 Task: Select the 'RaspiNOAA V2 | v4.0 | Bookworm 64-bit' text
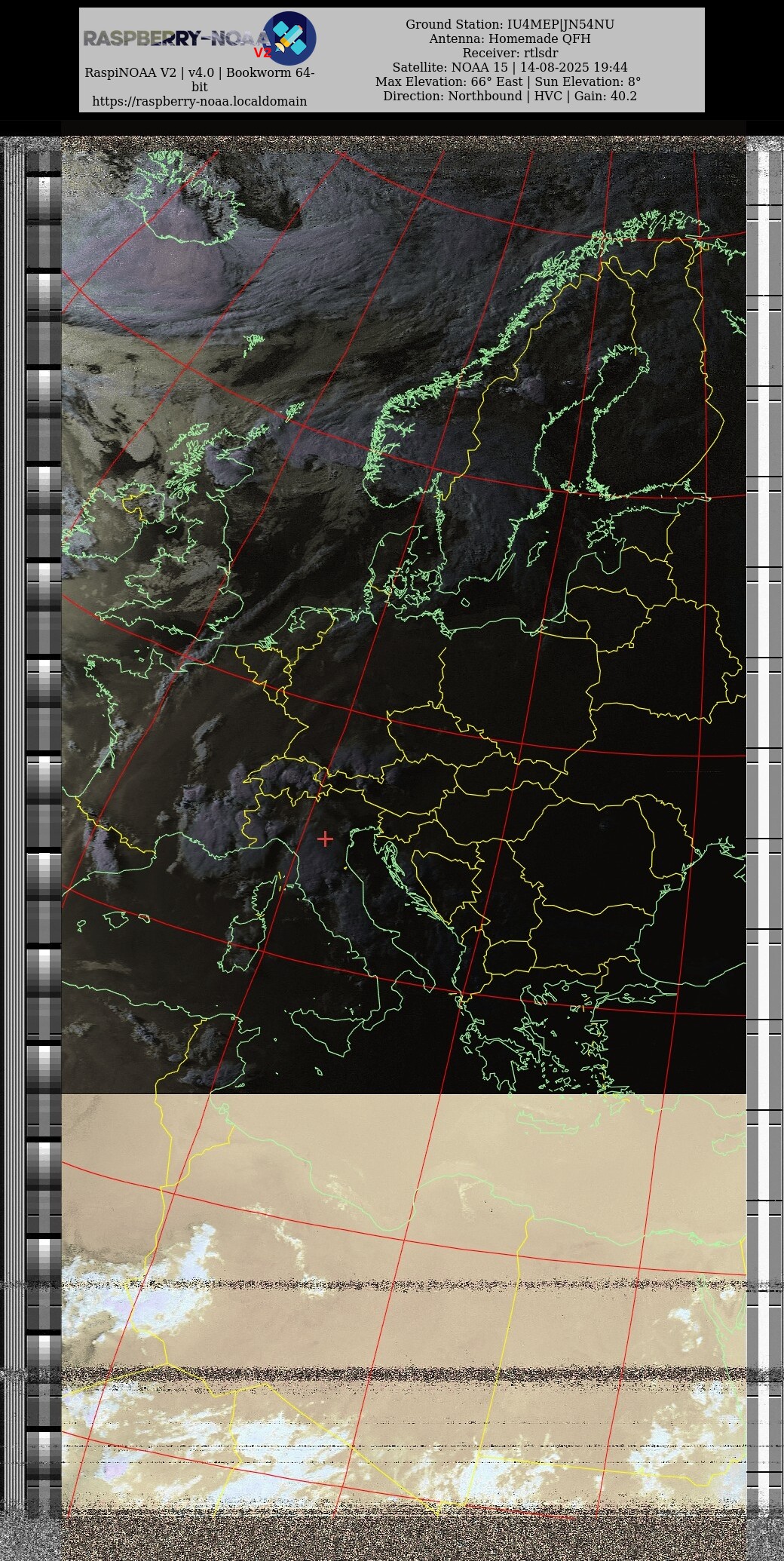coord(200,79)
